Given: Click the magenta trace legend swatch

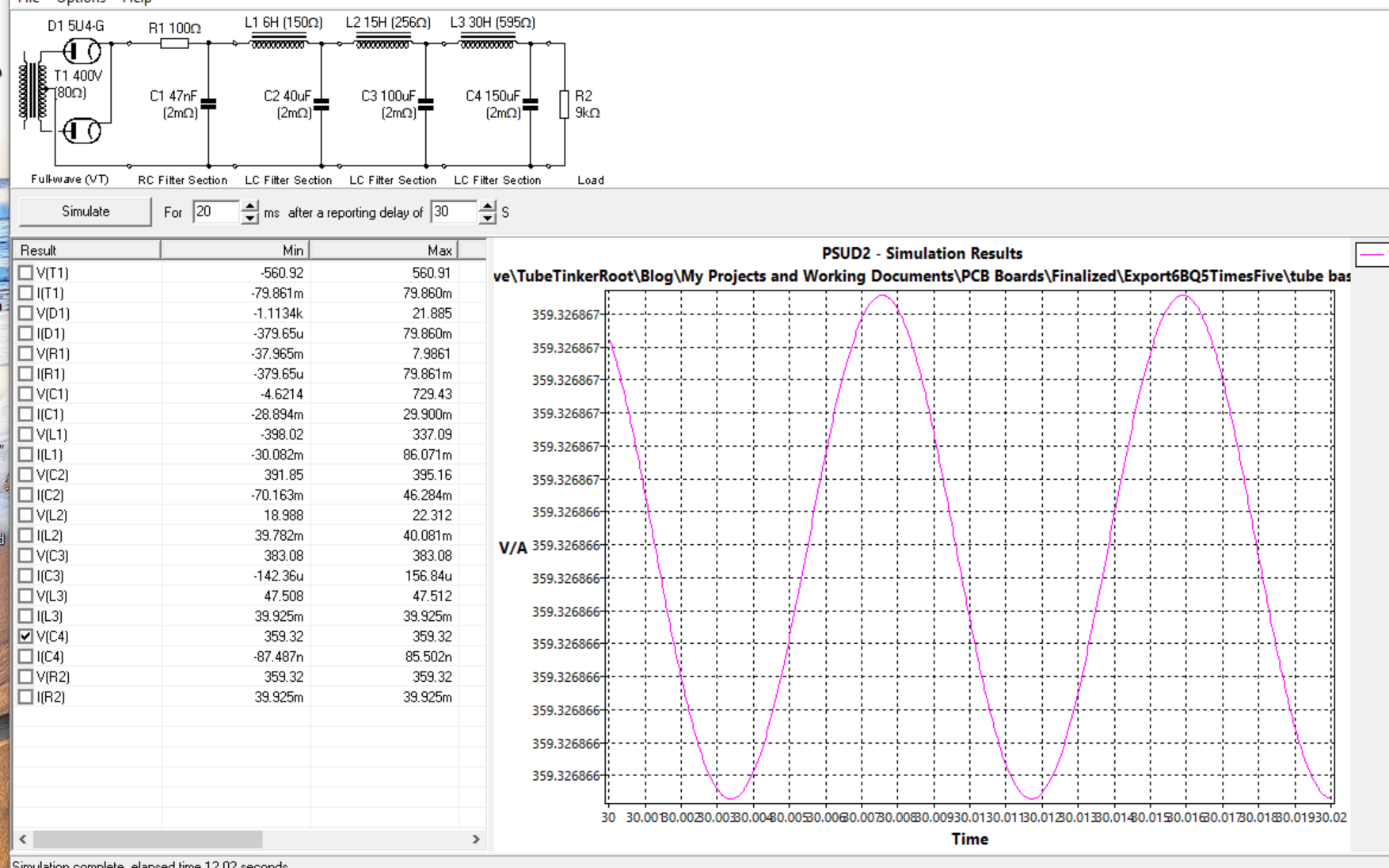Looking at the screenshot, I should click(x=1372, y=254).
